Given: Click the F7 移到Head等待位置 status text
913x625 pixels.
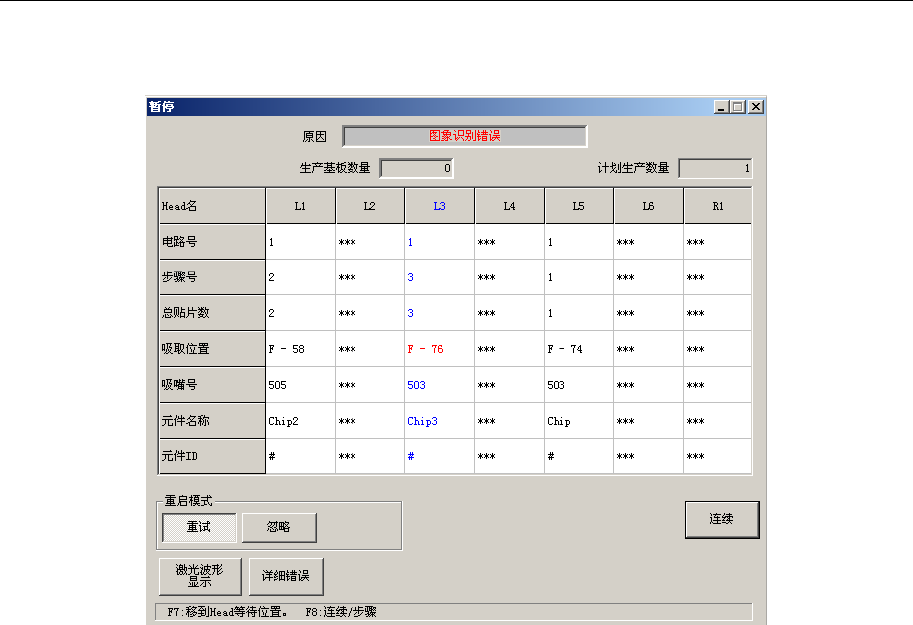Looking at the screenshot, I should (228, 612).
